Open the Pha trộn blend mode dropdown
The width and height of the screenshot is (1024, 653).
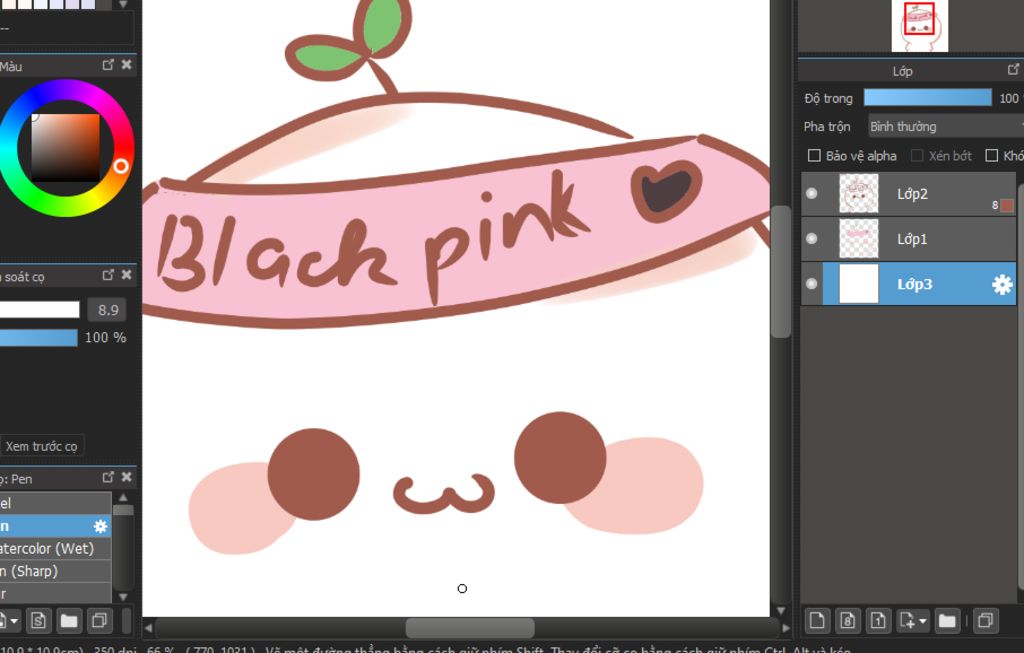click(x=945, y=126)
